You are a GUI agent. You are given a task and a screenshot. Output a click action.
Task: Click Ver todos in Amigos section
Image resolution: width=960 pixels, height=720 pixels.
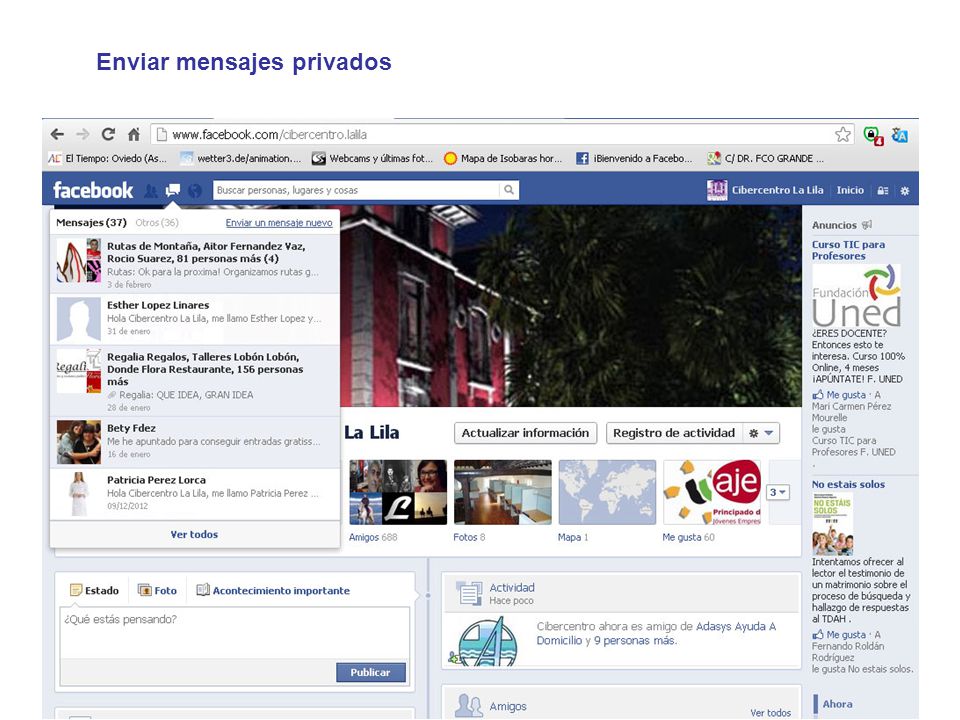[770, 713]
